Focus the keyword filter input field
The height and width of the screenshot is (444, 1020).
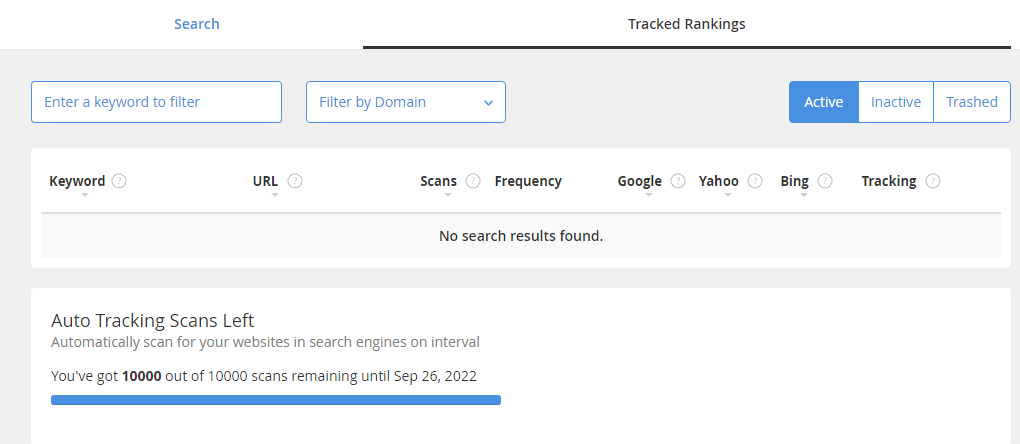pos(156,102)
